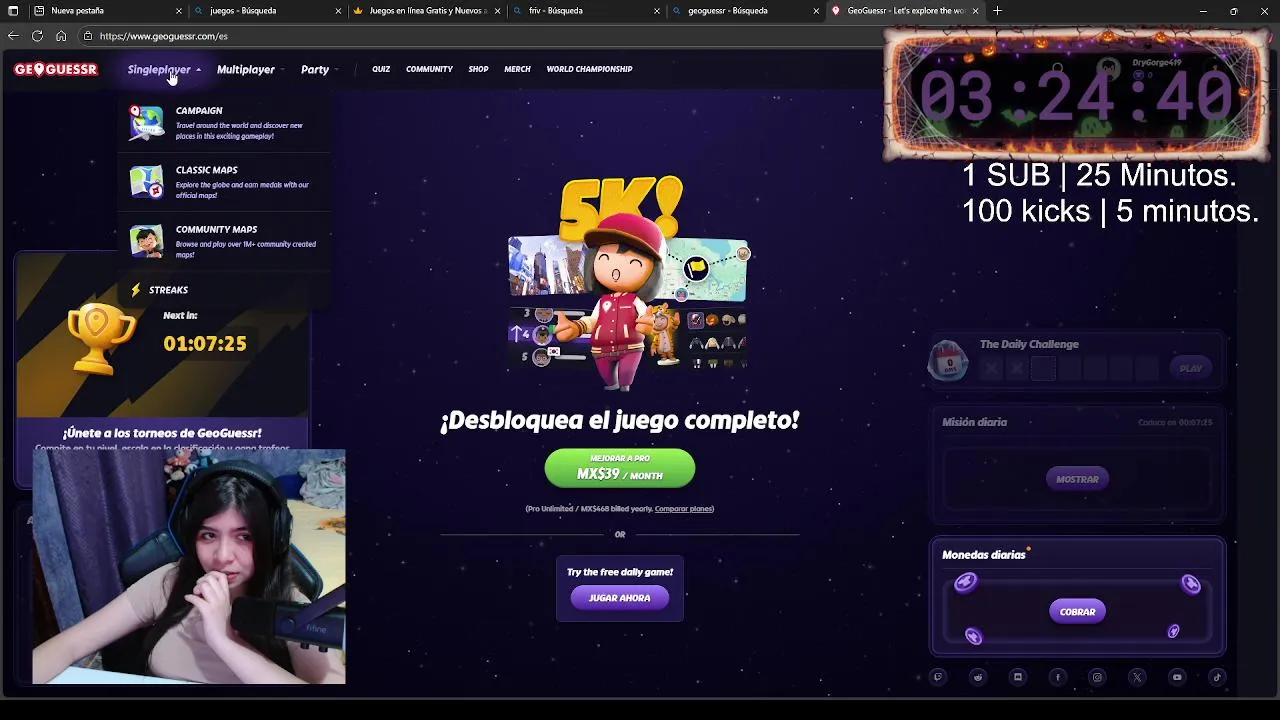Viewport: 1280px width, 720px height.
Task: Open the Facebook social icon
Action: click(1058, 677)
